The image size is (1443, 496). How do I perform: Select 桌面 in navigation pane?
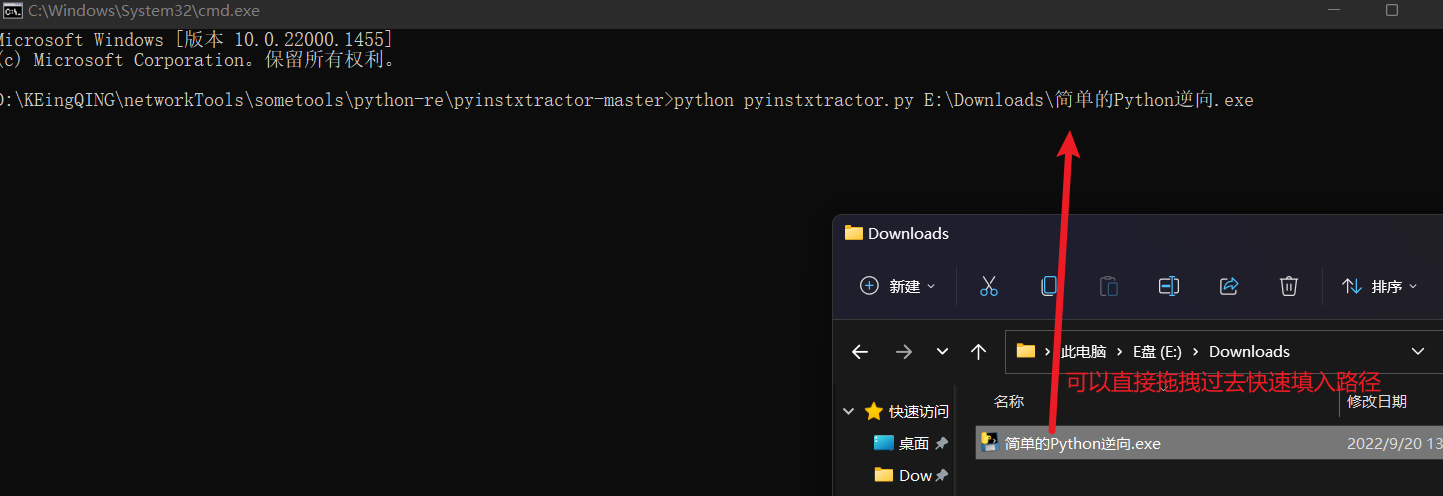(x=914, y=443)
